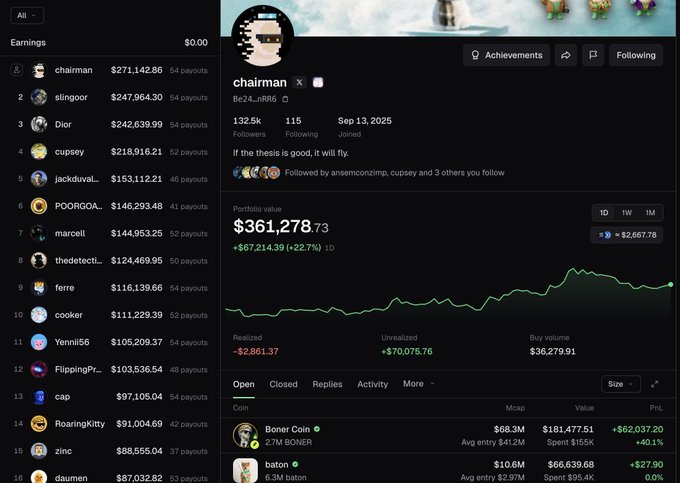Toggle the Following button

[x=636, y=55]
